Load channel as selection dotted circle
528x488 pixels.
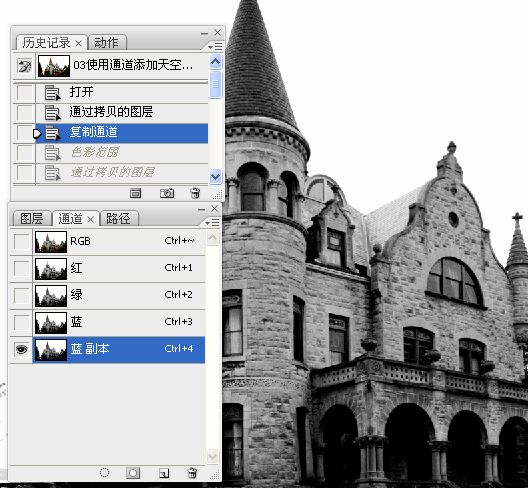(104, 473)
